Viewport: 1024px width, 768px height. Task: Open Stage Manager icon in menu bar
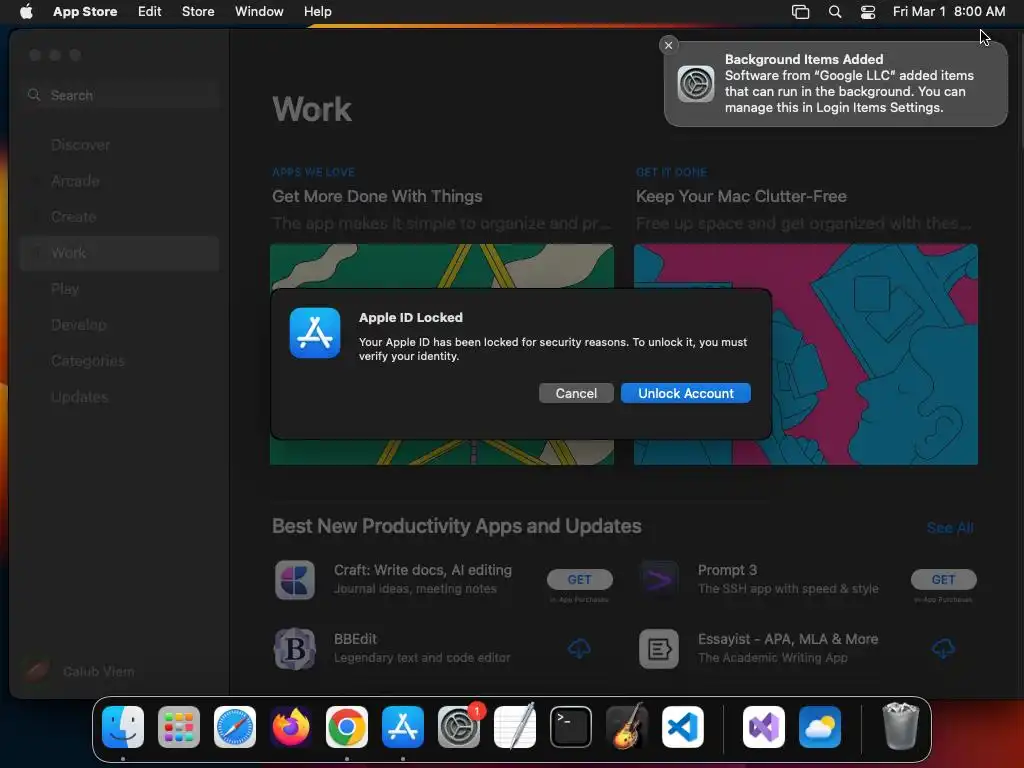[800, 12]
